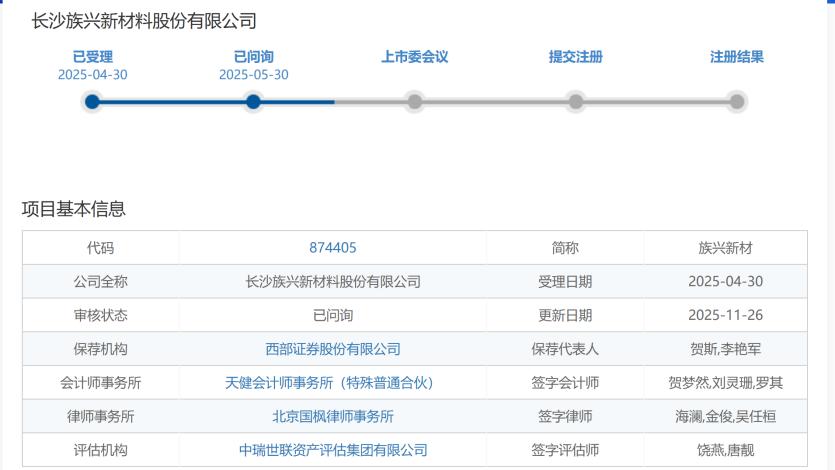Select the 提交注册 stage label
The height and width of the screenshot is (470, 835).
(575, 57)
